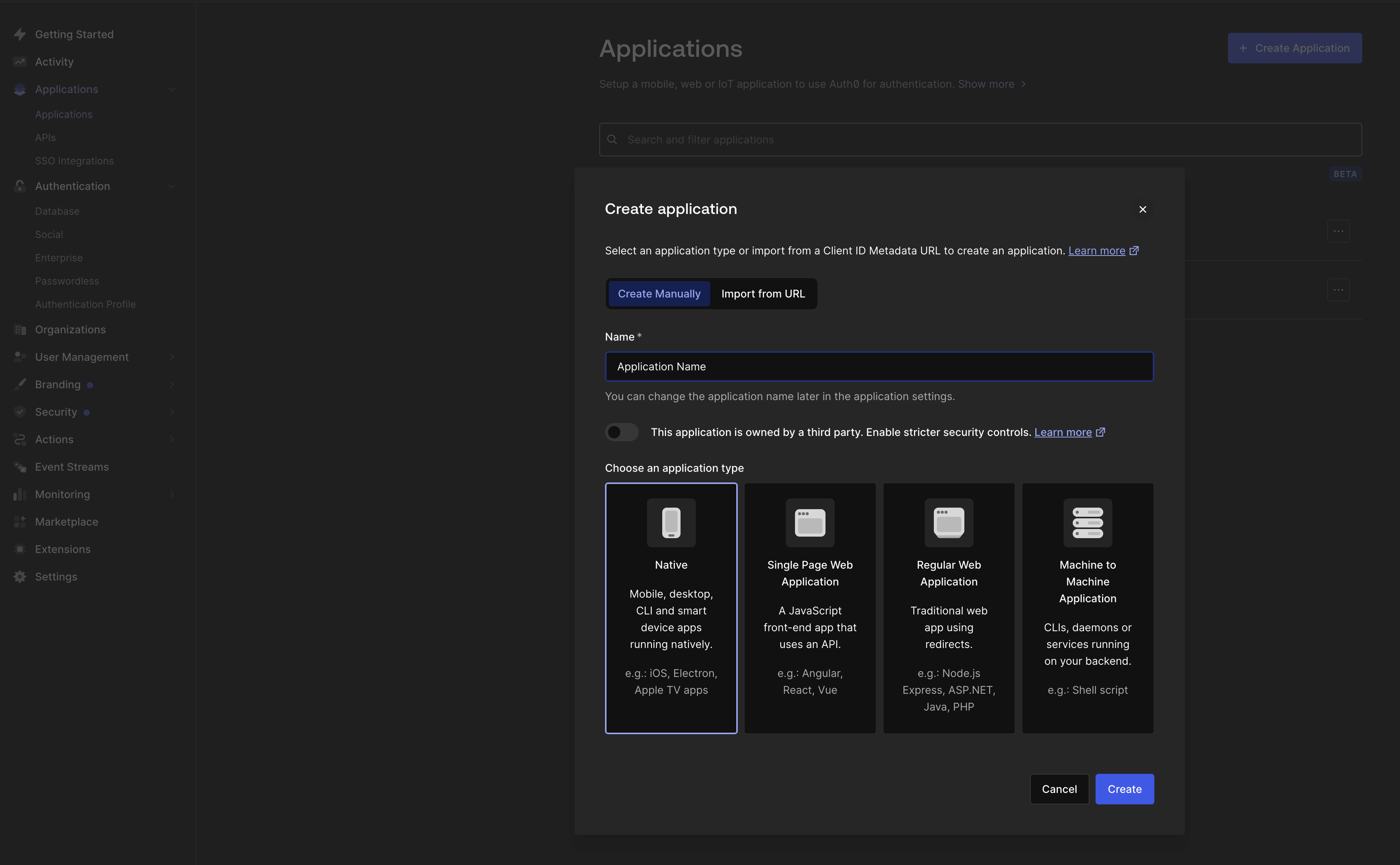Click the Branding brush icon
The height and width of the screenshot is (865, 1400).
point(20,384)
